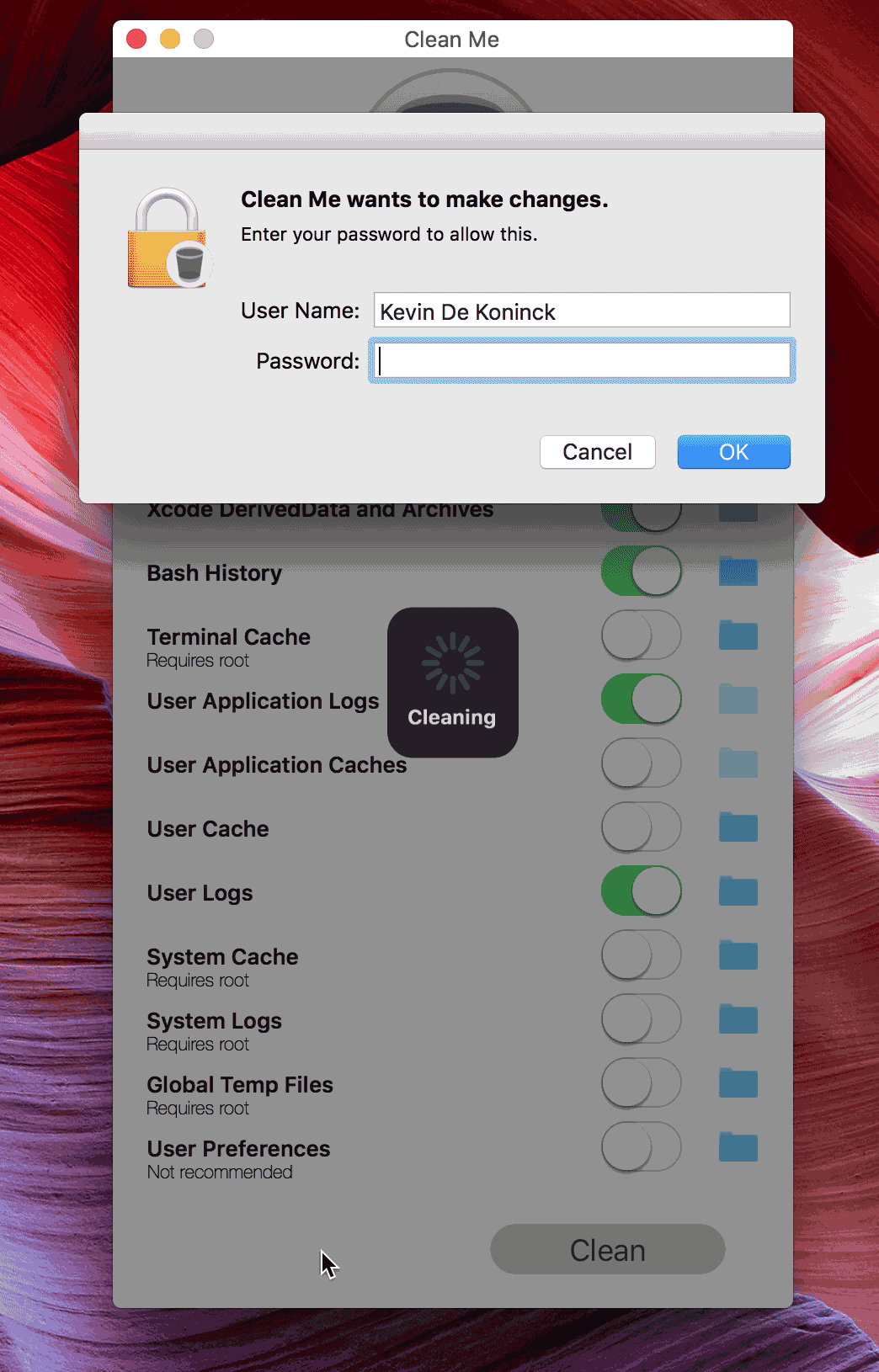Toggle the User Application Logs switch
The image size is (879, 1372).
click(641, 699)
